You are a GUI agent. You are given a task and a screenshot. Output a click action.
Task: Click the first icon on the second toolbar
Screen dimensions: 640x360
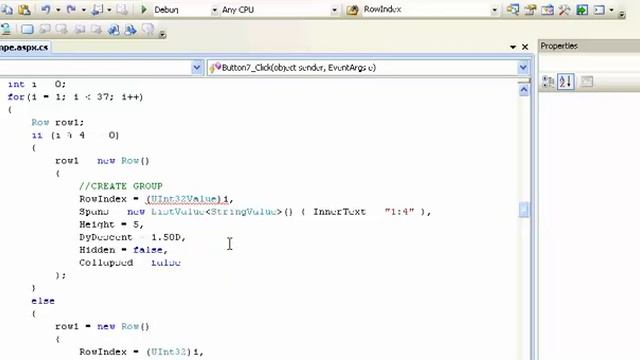click(x=6, y=29)
